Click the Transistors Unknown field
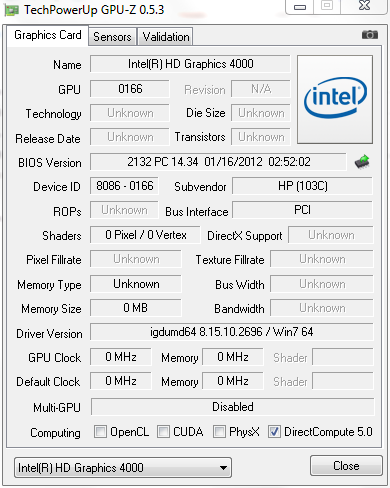390x488 pixels. click(261, 137)
